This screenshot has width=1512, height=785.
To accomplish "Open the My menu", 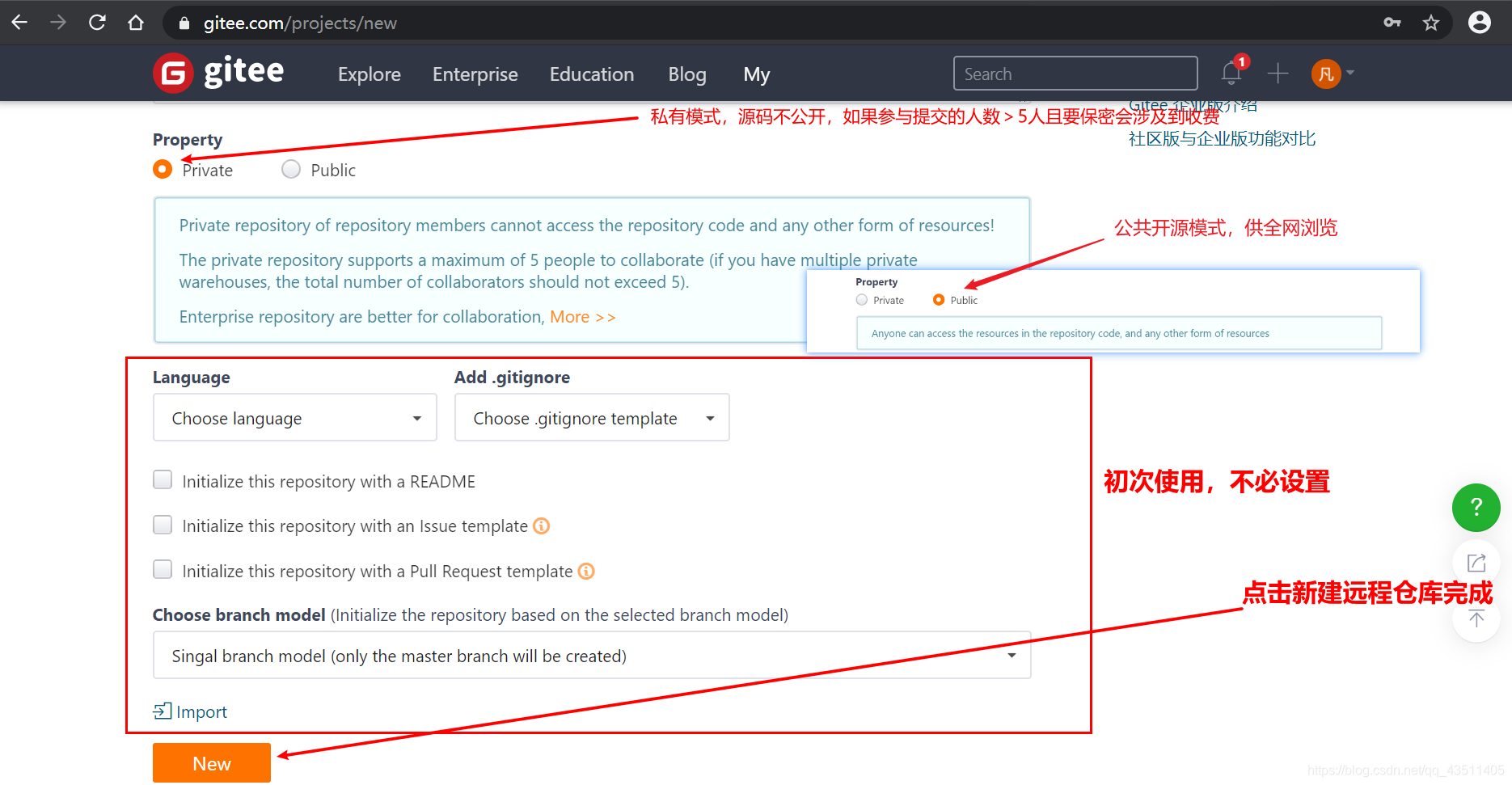I will point(757,74).
